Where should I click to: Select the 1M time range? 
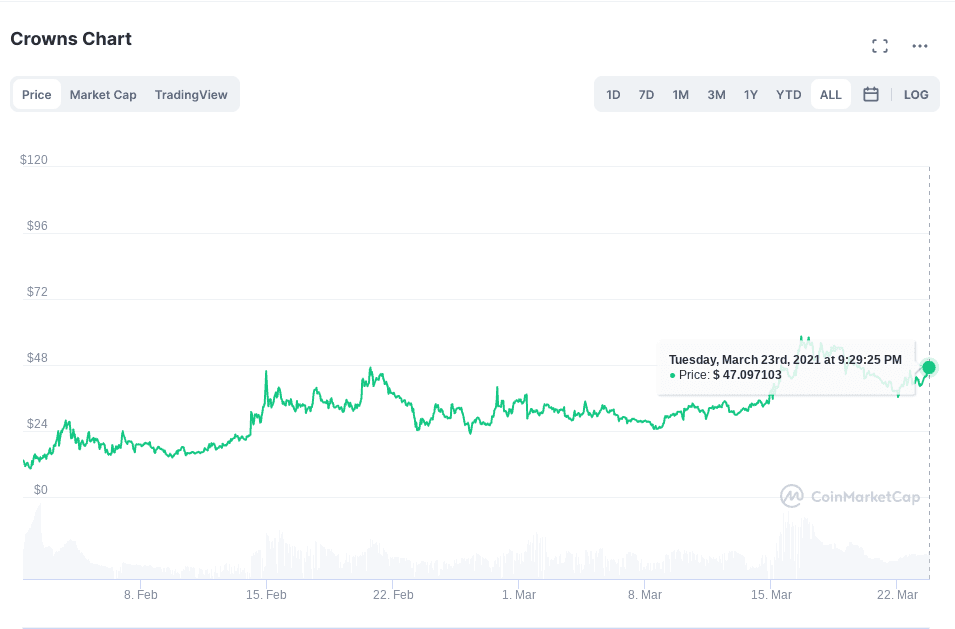[x=680, y=95]
